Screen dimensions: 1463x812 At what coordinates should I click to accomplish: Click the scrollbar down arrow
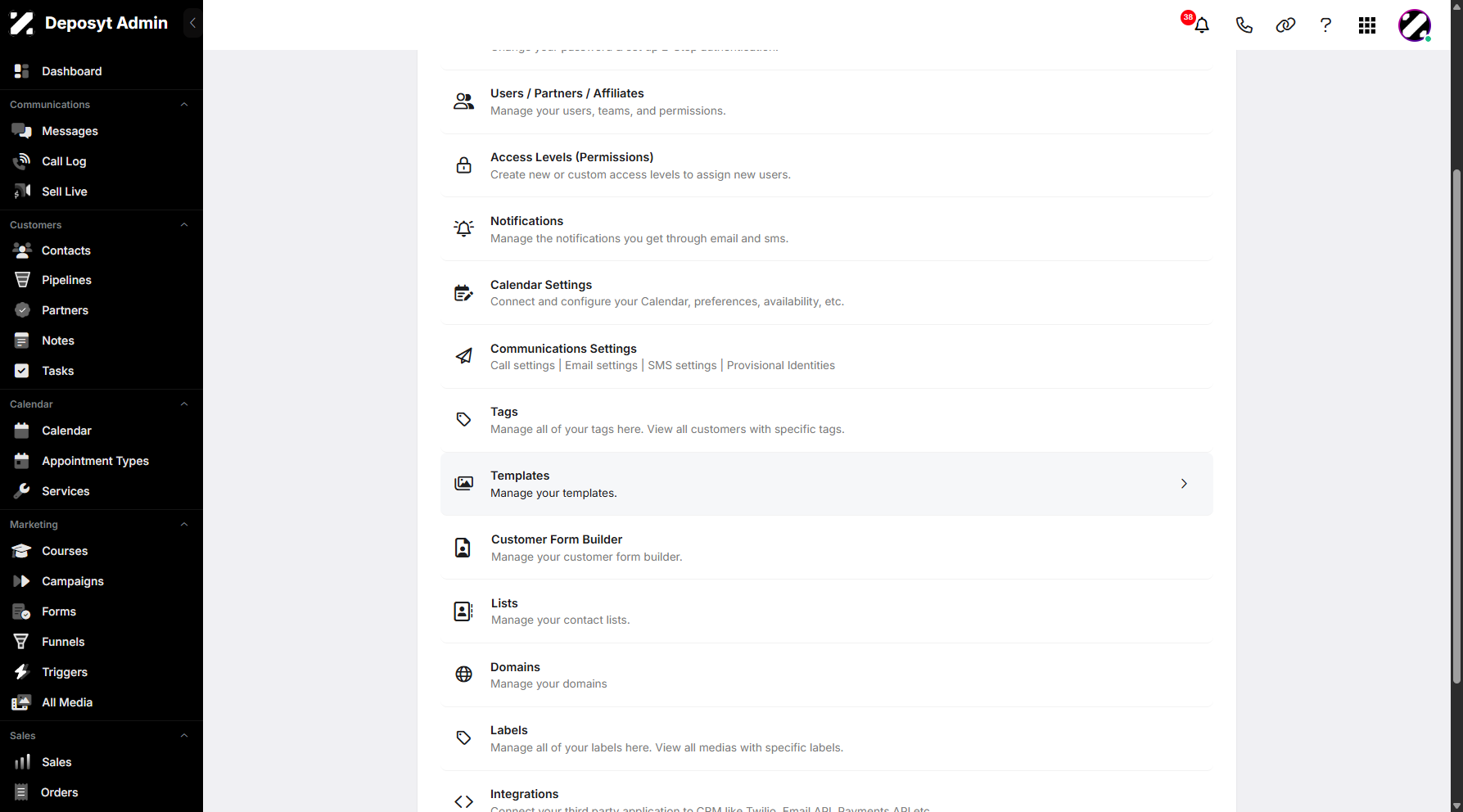pos(1456,805)
